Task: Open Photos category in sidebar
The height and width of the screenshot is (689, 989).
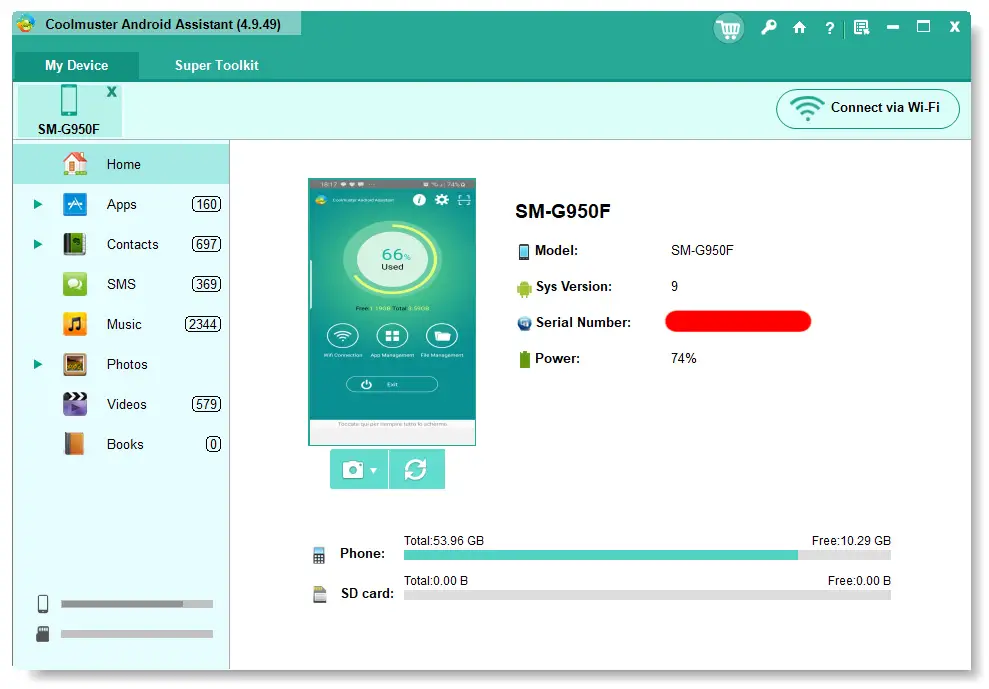Action: coord(121,364)
